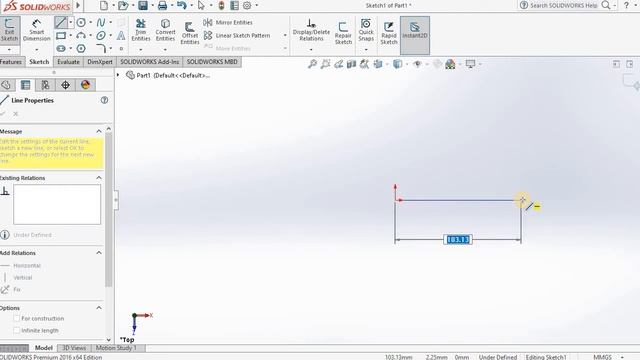Screen dimensions: 640x360
Task: Open Quick Snaps
Action: click(366, 30)
